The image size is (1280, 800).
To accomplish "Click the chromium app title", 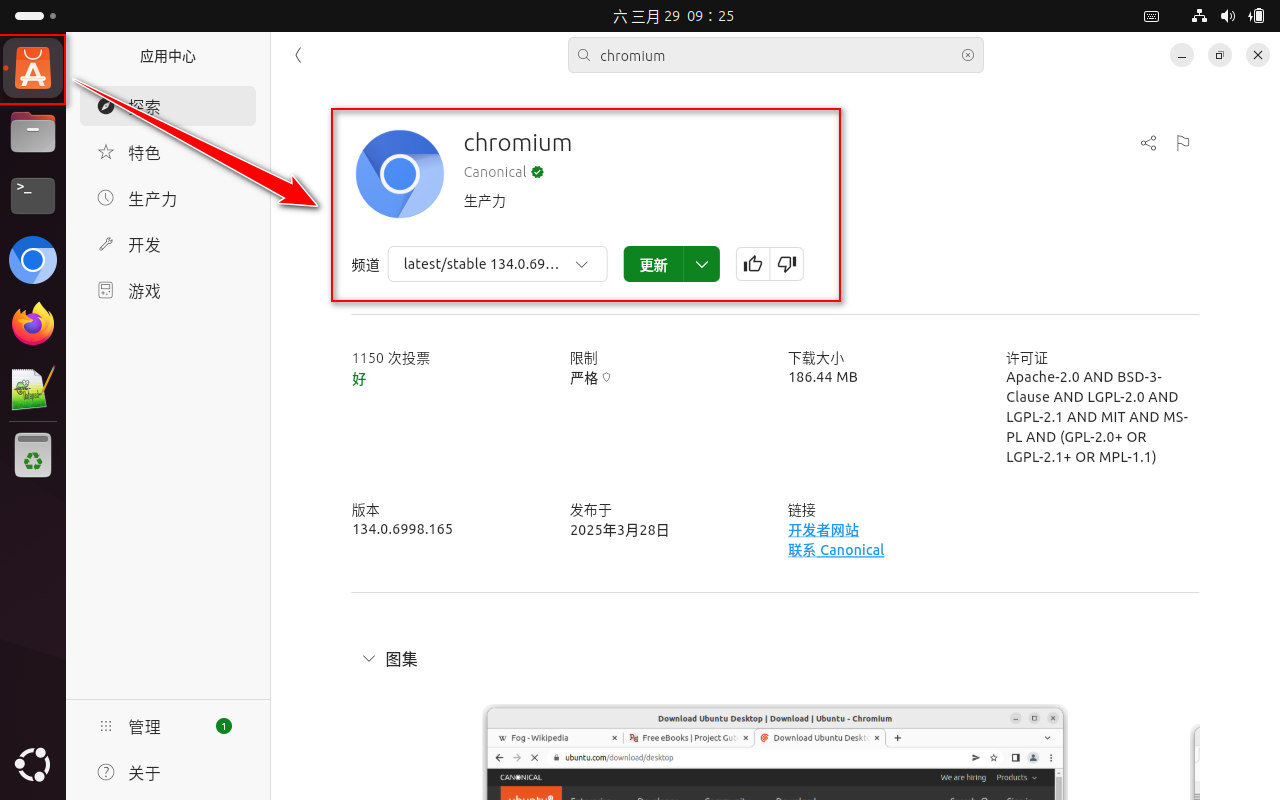I will coord(518,143).
